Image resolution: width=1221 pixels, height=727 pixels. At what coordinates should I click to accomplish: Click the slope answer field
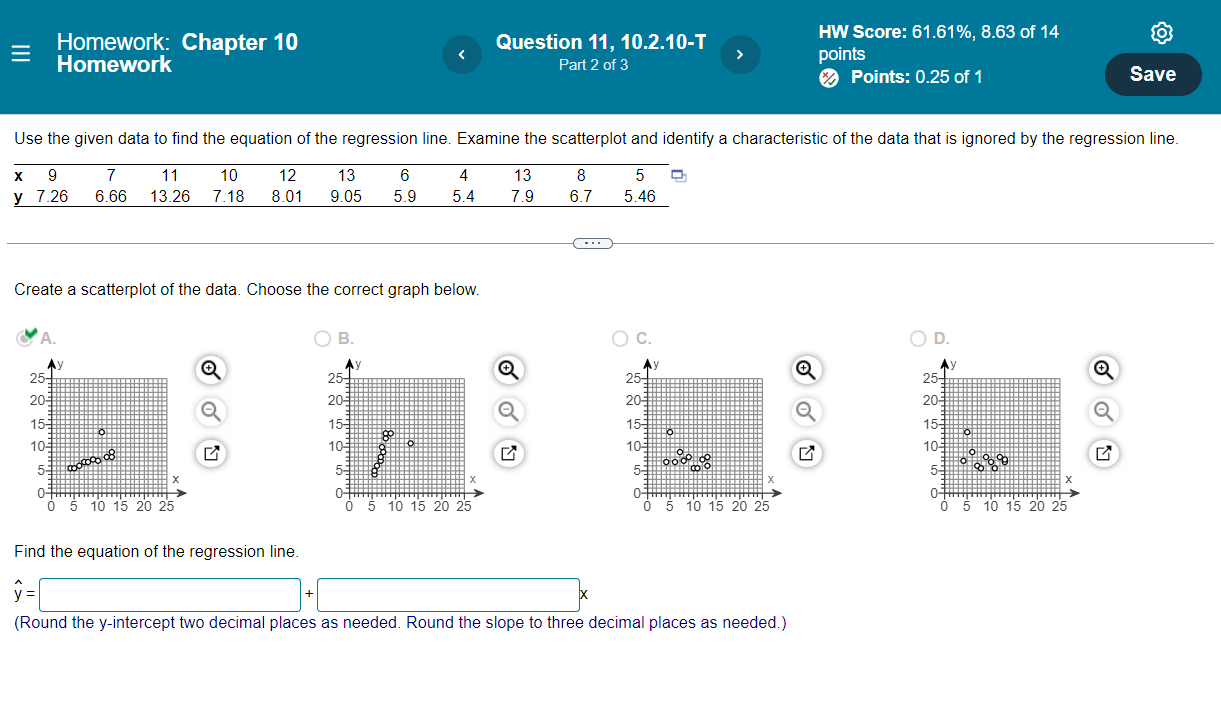[x=447, y=594]
